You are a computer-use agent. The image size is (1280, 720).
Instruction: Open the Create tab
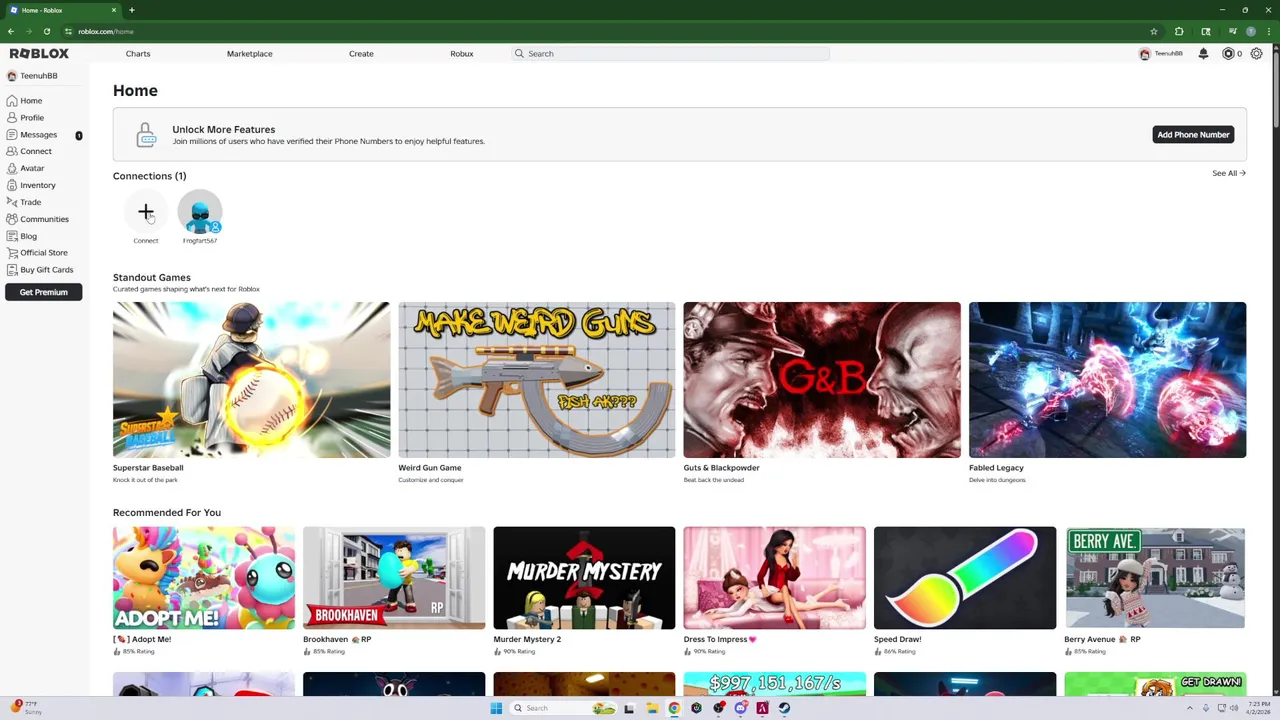[x=361, y=54]
